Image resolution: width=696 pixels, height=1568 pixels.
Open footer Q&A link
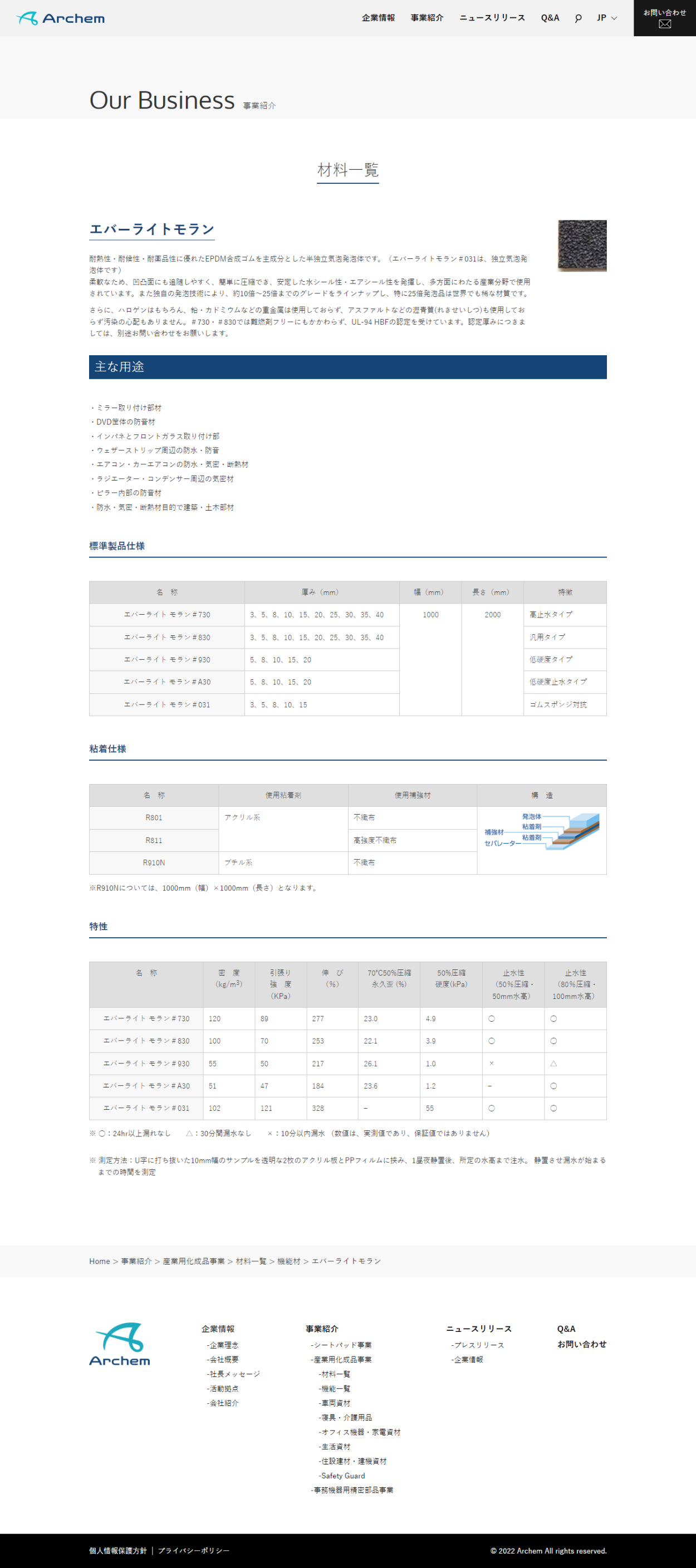[566, 1329]
